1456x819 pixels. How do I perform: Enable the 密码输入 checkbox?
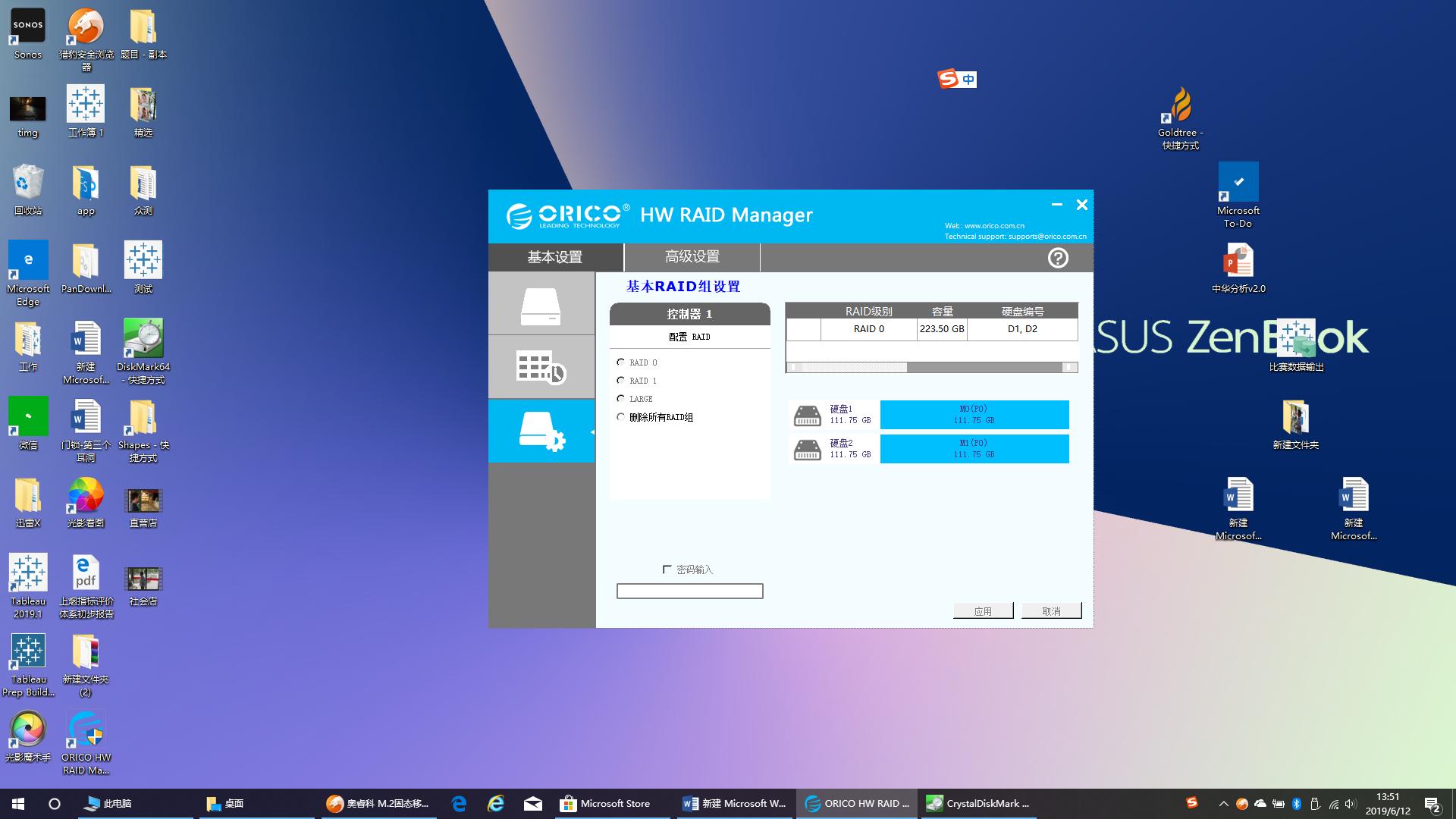(x=667, y=570)
